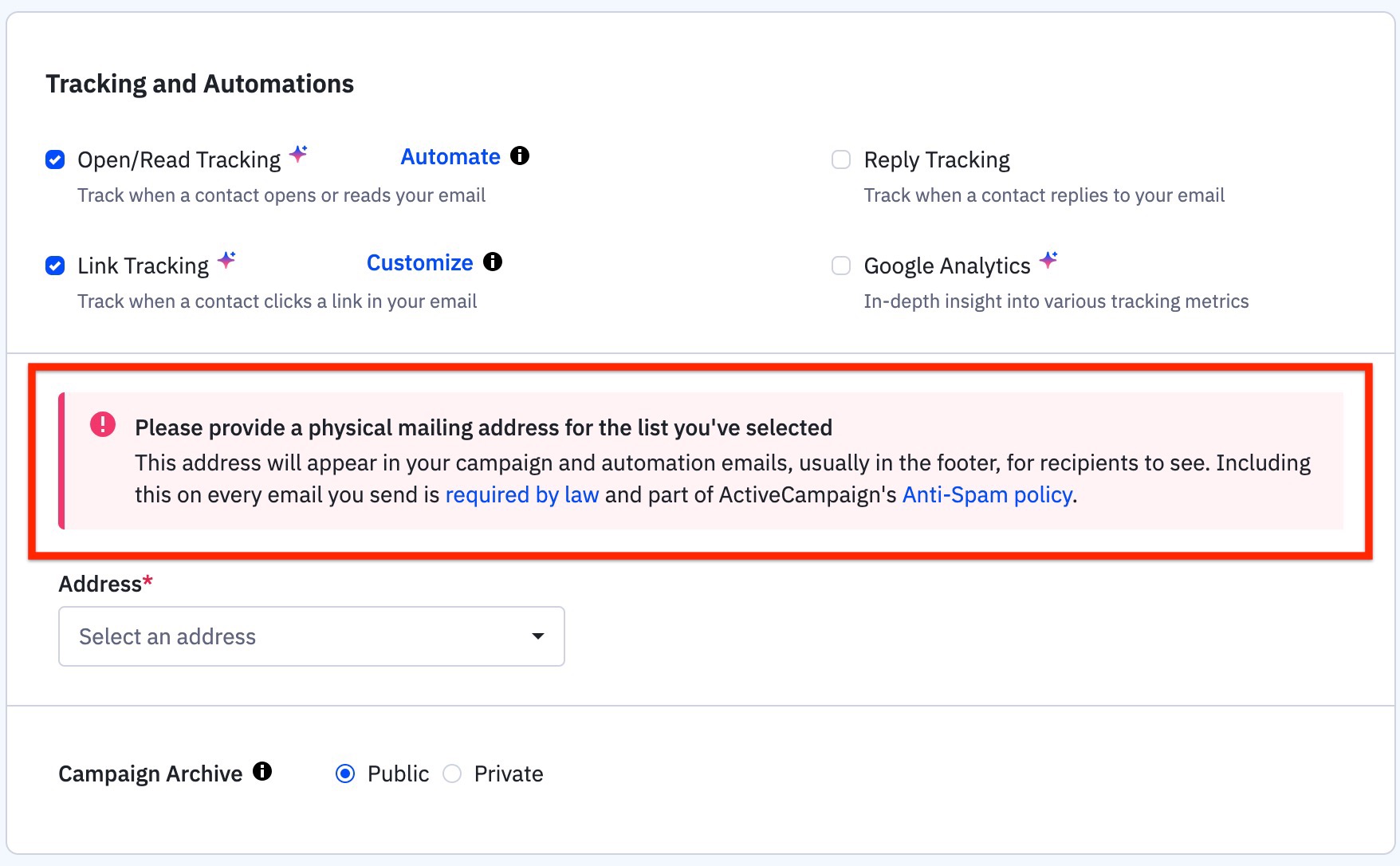Click the Address field label

[100, 585]
